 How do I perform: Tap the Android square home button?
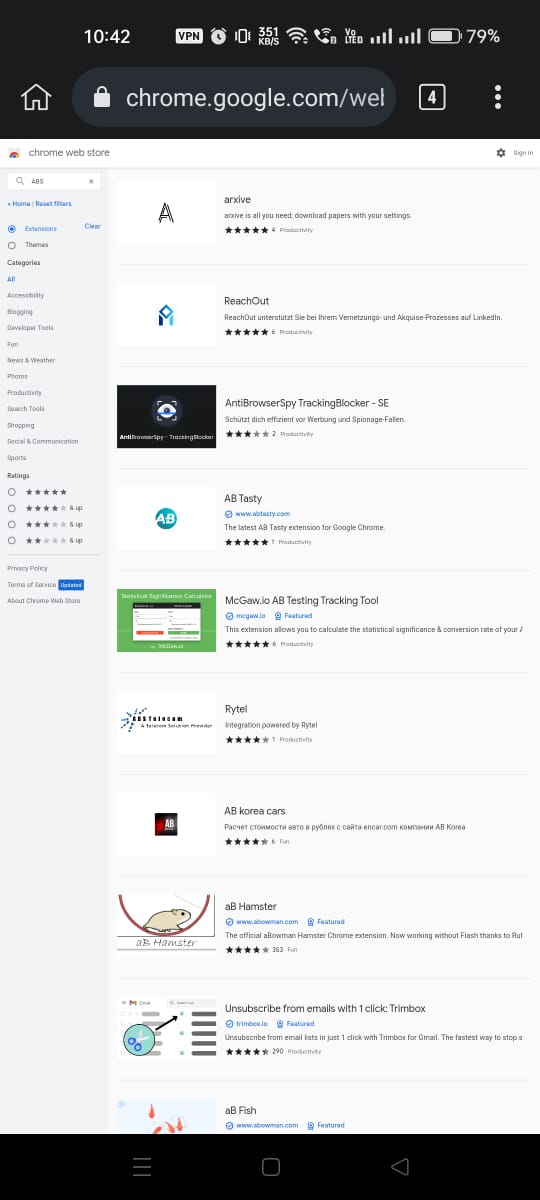coord(270,1167)
